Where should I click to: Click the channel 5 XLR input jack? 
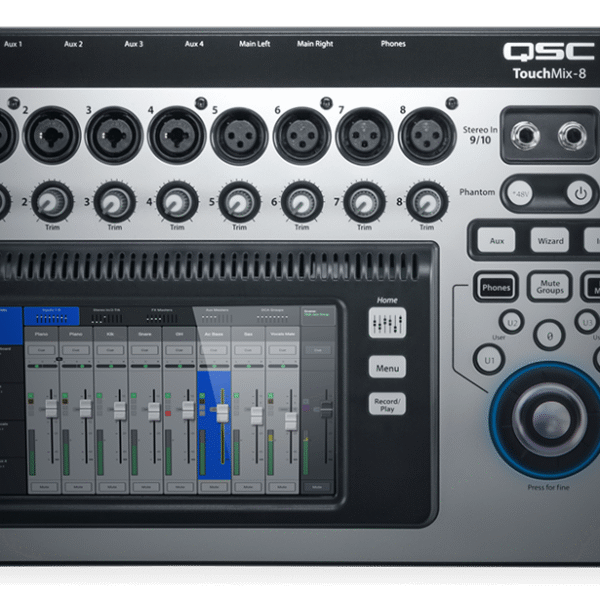tap(239, 134)
